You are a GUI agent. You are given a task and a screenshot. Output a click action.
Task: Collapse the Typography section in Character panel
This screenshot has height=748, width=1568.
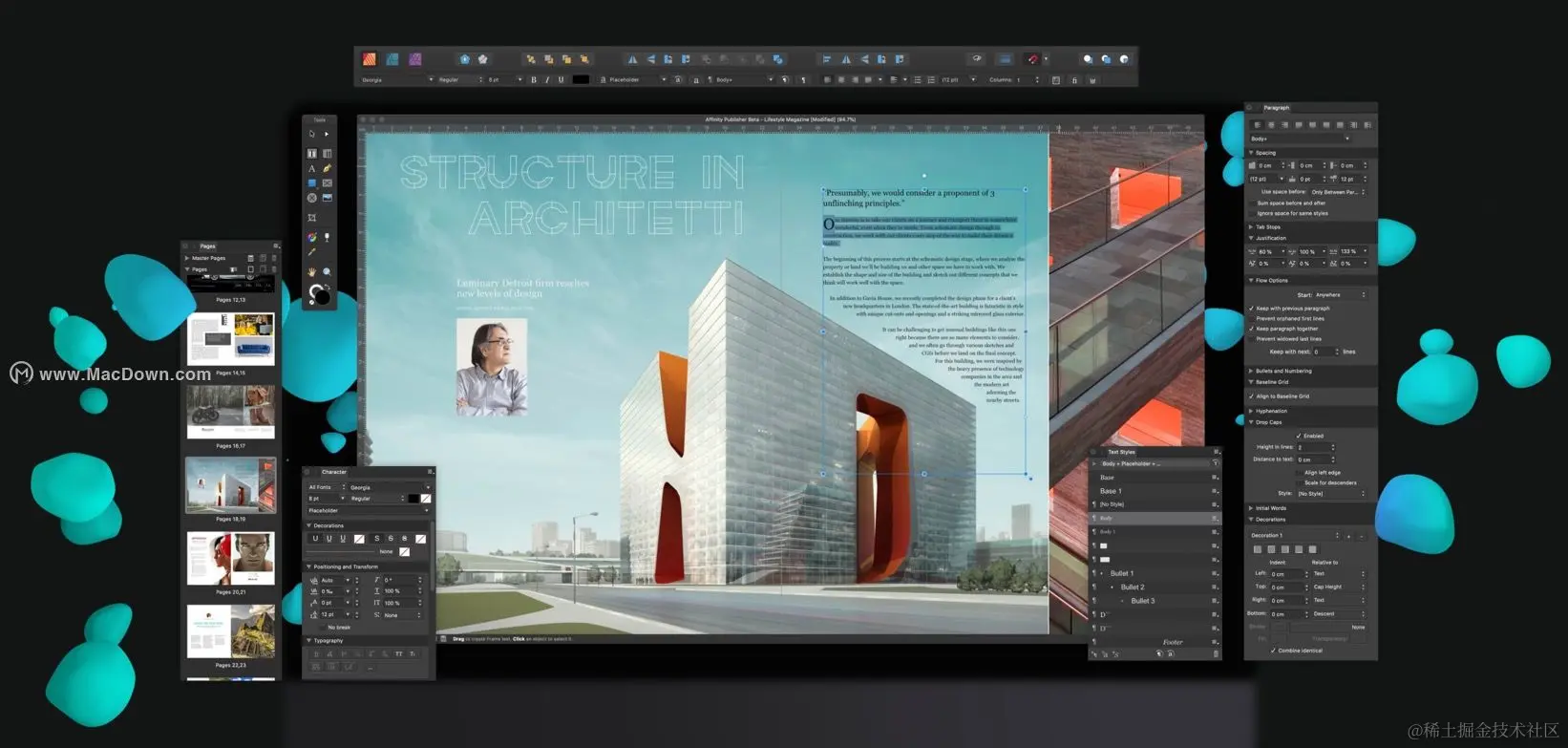[x=308, y=640]
